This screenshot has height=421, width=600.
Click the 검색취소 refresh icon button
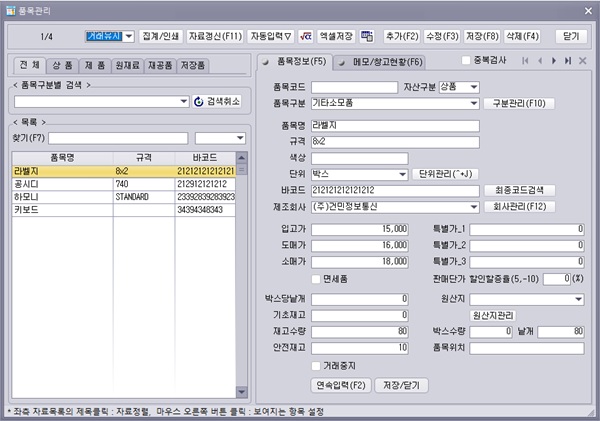[x=198, y=102]
